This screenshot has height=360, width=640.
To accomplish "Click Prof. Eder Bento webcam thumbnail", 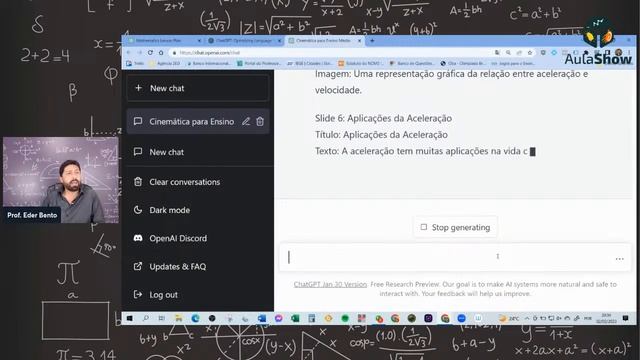I will [61, 180].
